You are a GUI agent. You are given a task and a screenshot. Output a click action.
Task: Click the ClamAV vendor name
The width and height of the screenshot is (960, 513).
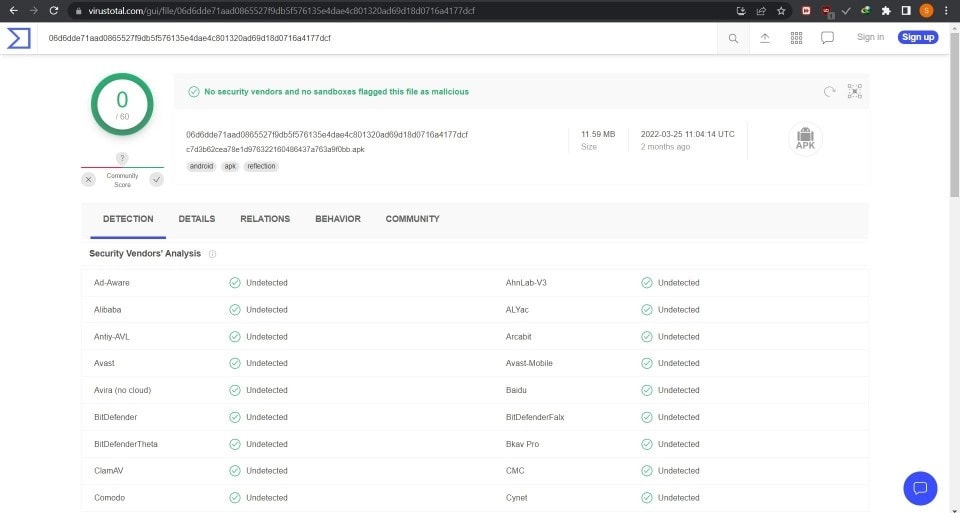[109, 471]
